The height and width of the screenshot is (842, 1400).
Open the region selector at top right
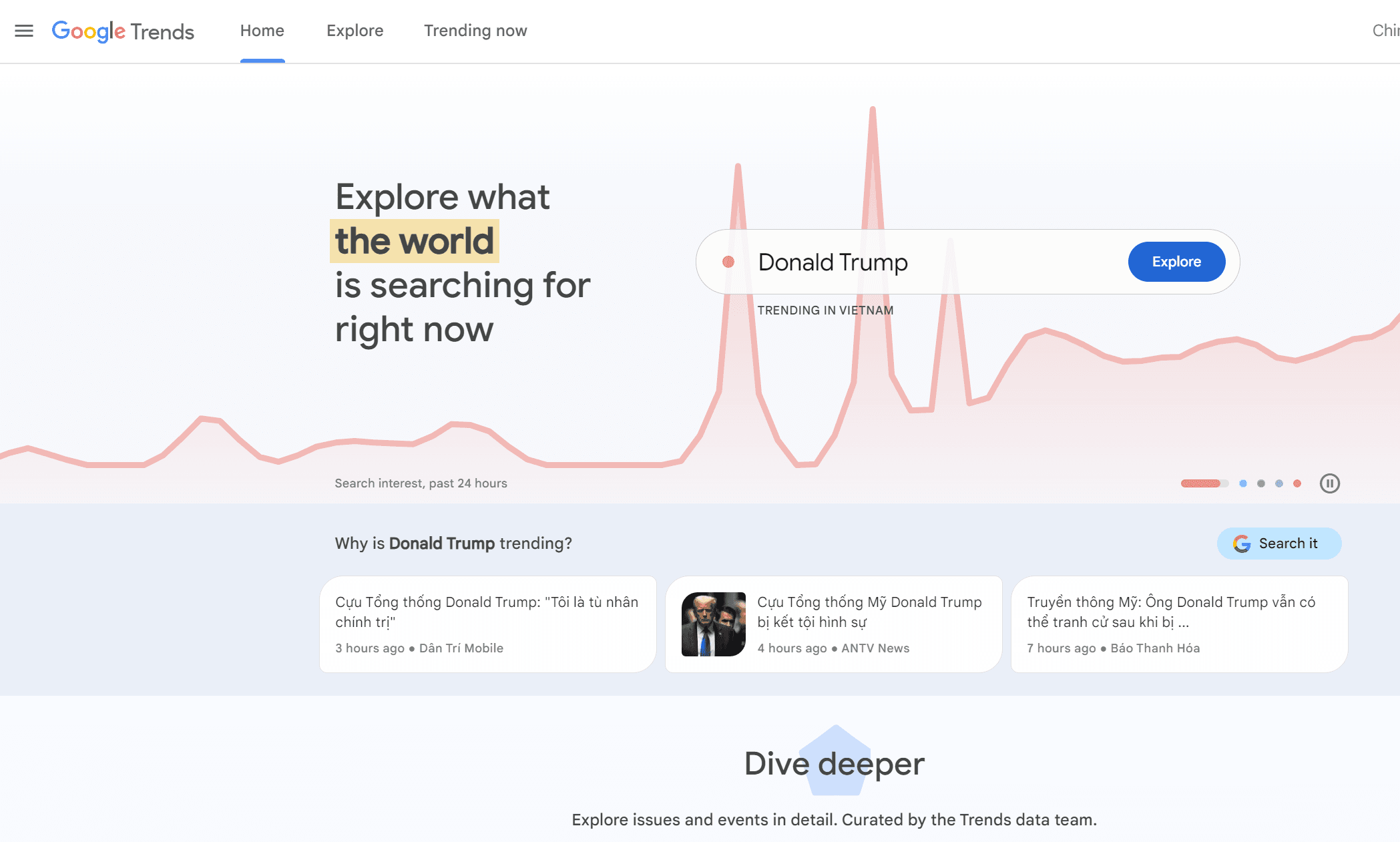tap(1386, 31)
